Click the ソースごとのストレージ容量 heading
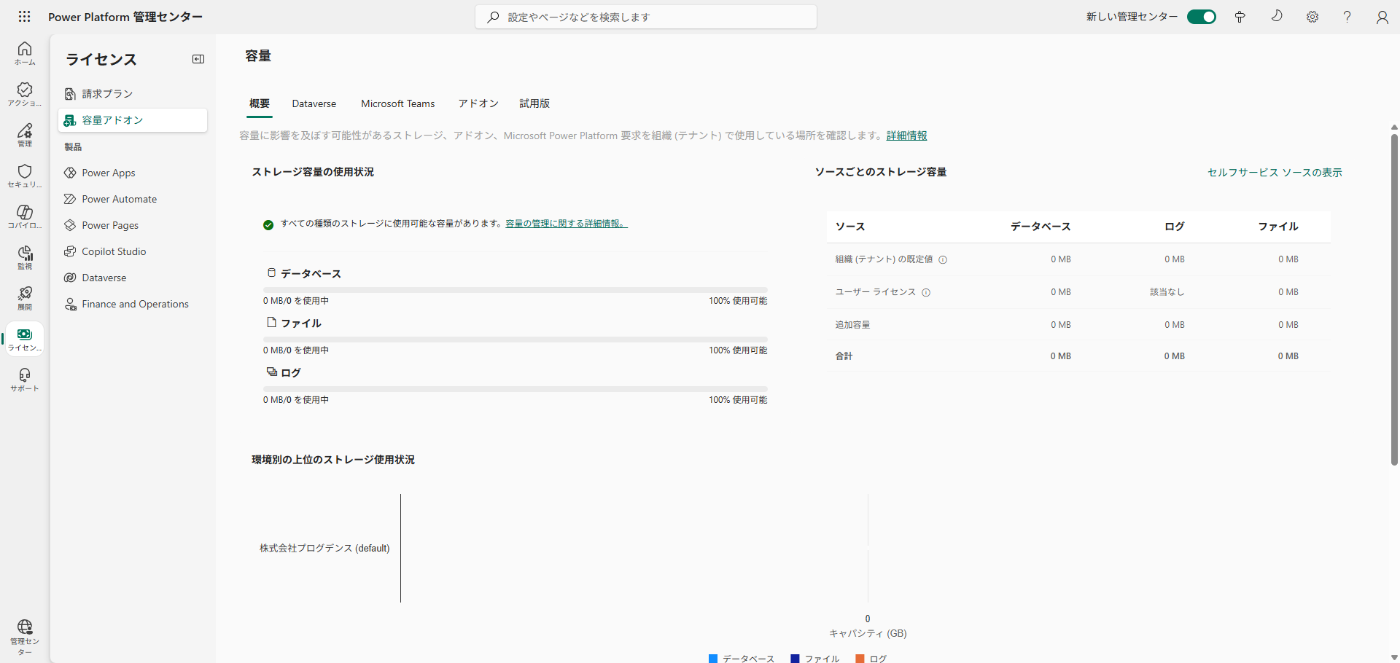1400x663 pixels. click(881, 172)
